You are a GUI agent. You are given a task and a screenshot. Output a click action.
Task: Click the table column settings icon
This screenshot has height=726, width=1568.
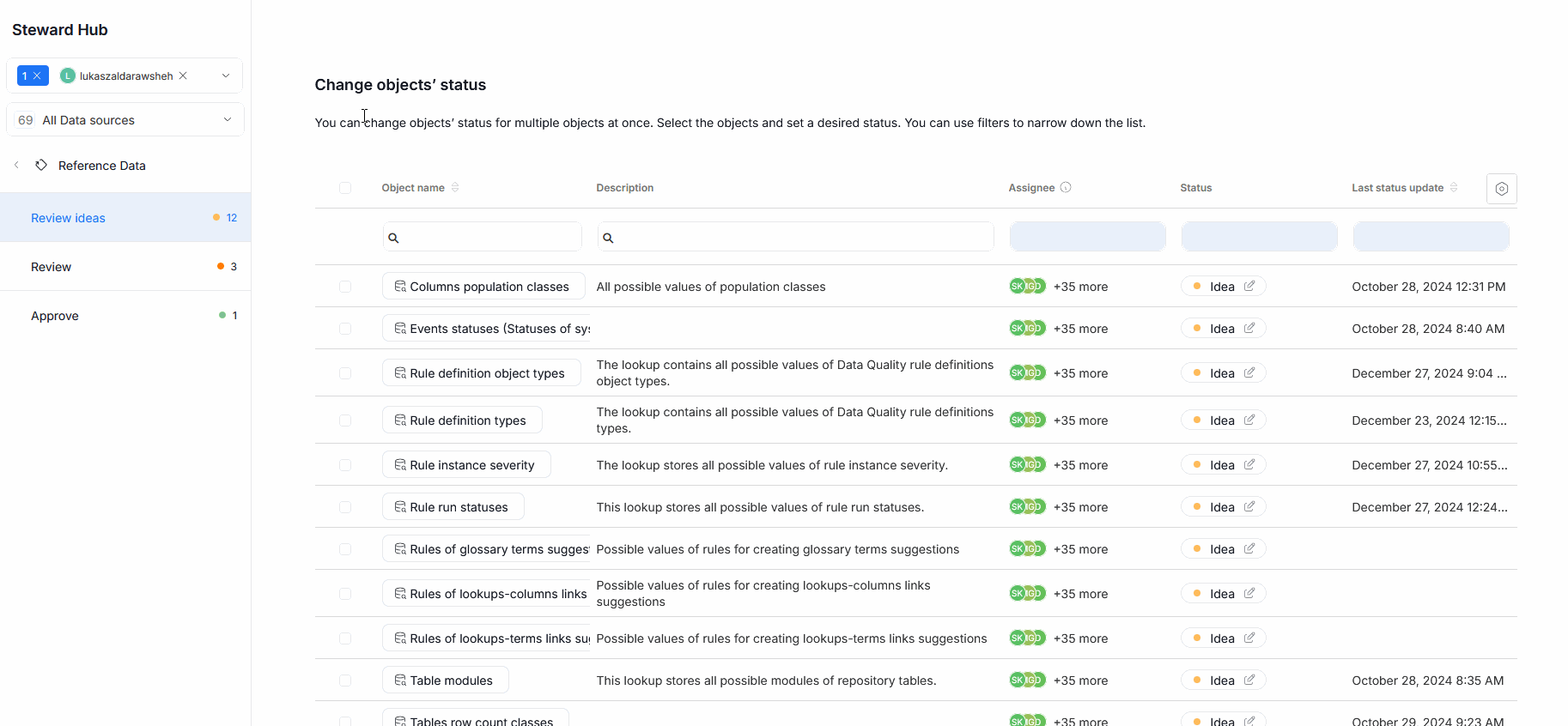1501,189
